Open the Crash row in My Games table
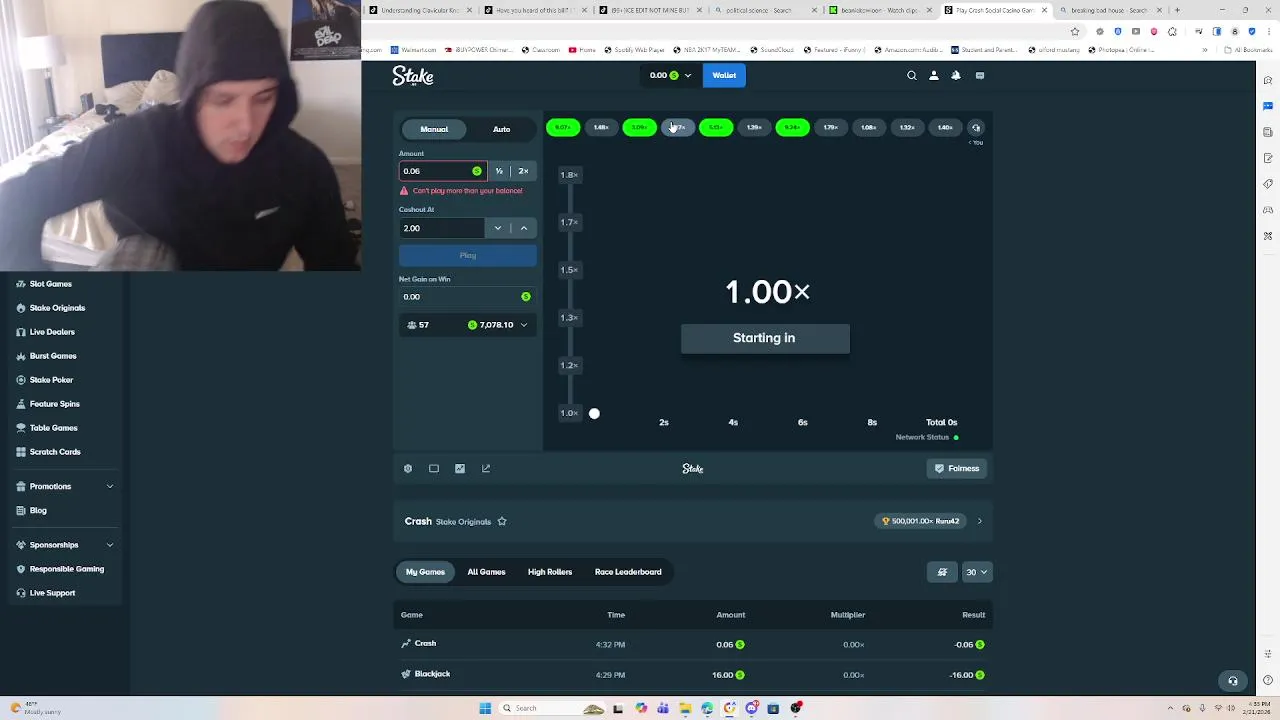This screenshot has height=720, width=1280. 692,644
